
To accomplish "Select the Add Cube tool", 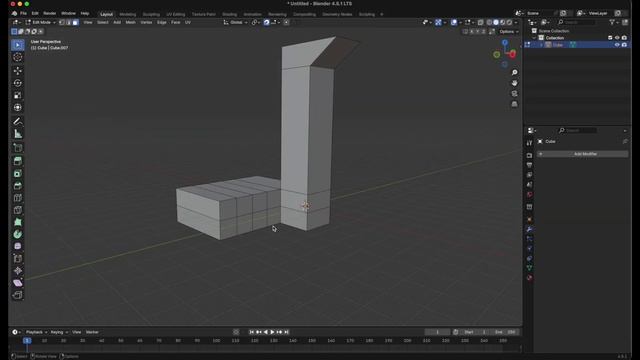I will click(18, 147).
